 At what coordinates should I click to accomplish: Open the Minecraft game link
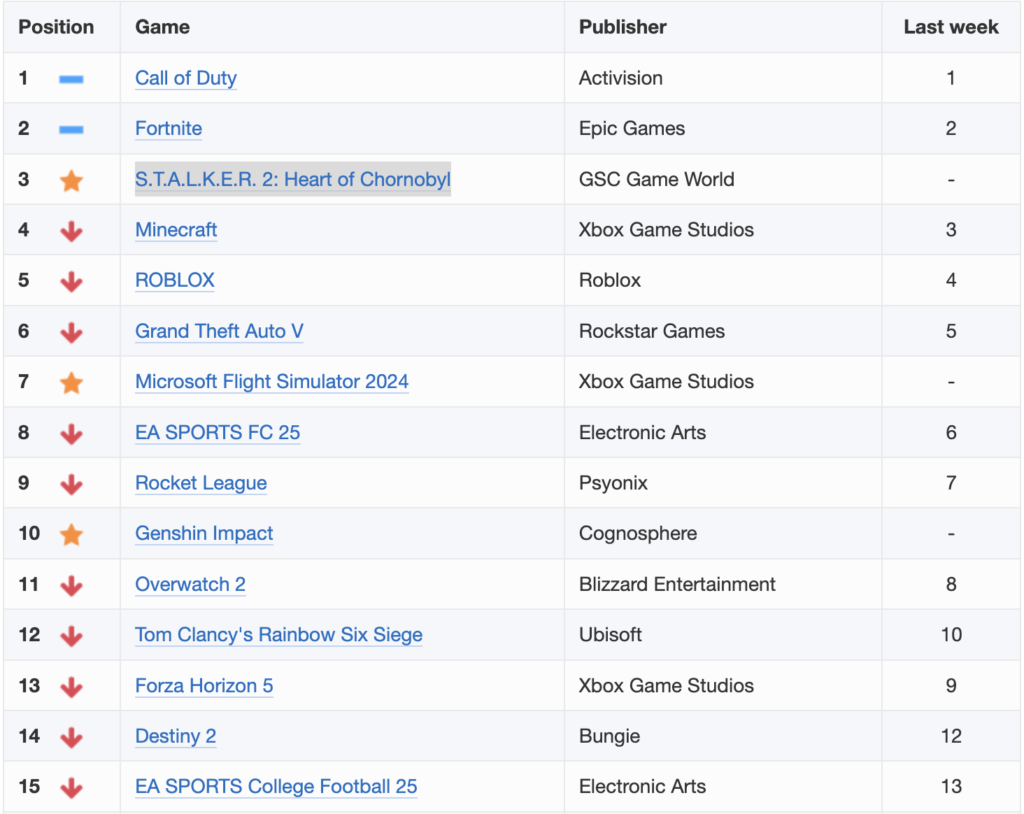click(x=176, y=229)
